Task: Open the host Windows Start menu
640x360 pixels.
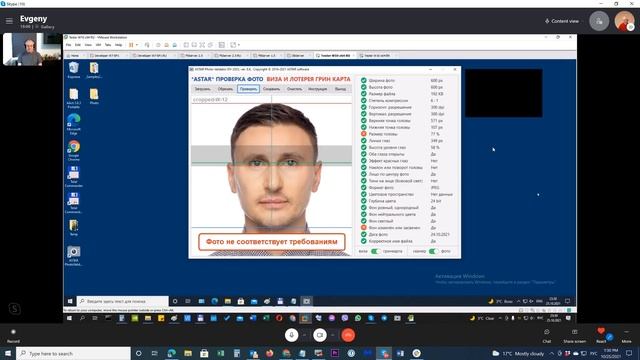Action: pos(8,353)
